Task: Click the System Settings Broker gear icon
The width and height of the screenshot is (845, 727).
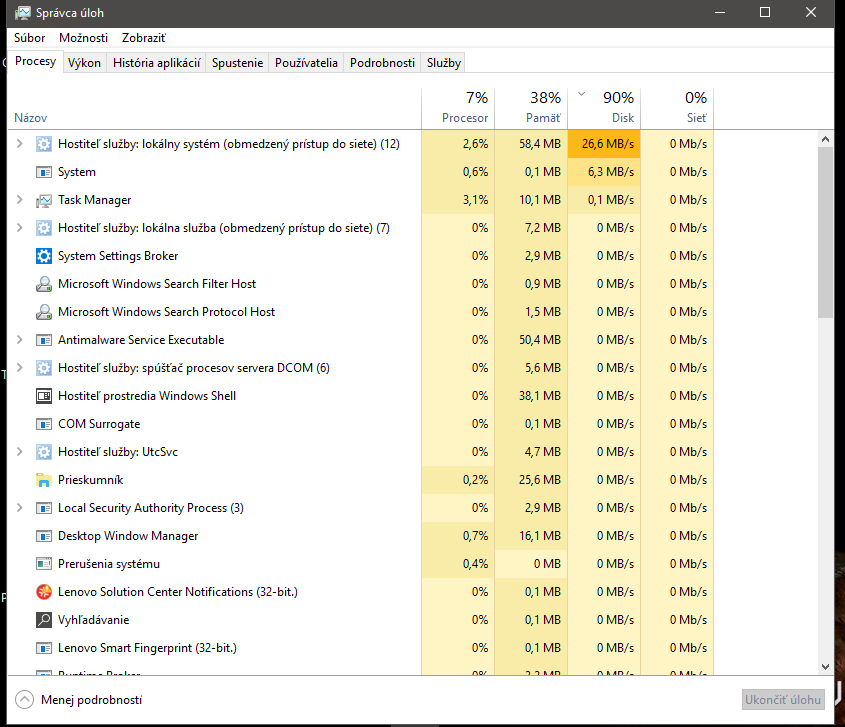Action: coord(44,256)
